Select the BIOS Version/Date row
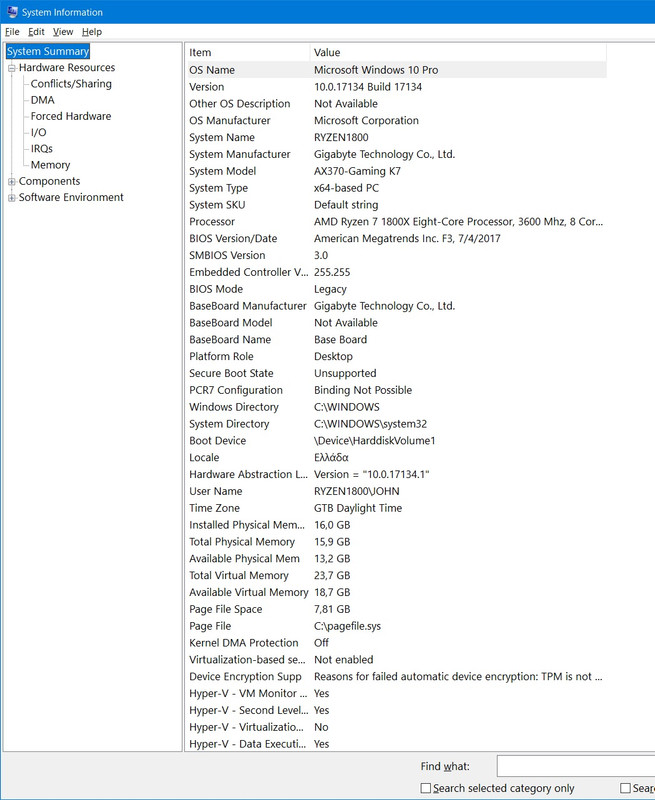655x800 pixels. (x=397, y=238)
